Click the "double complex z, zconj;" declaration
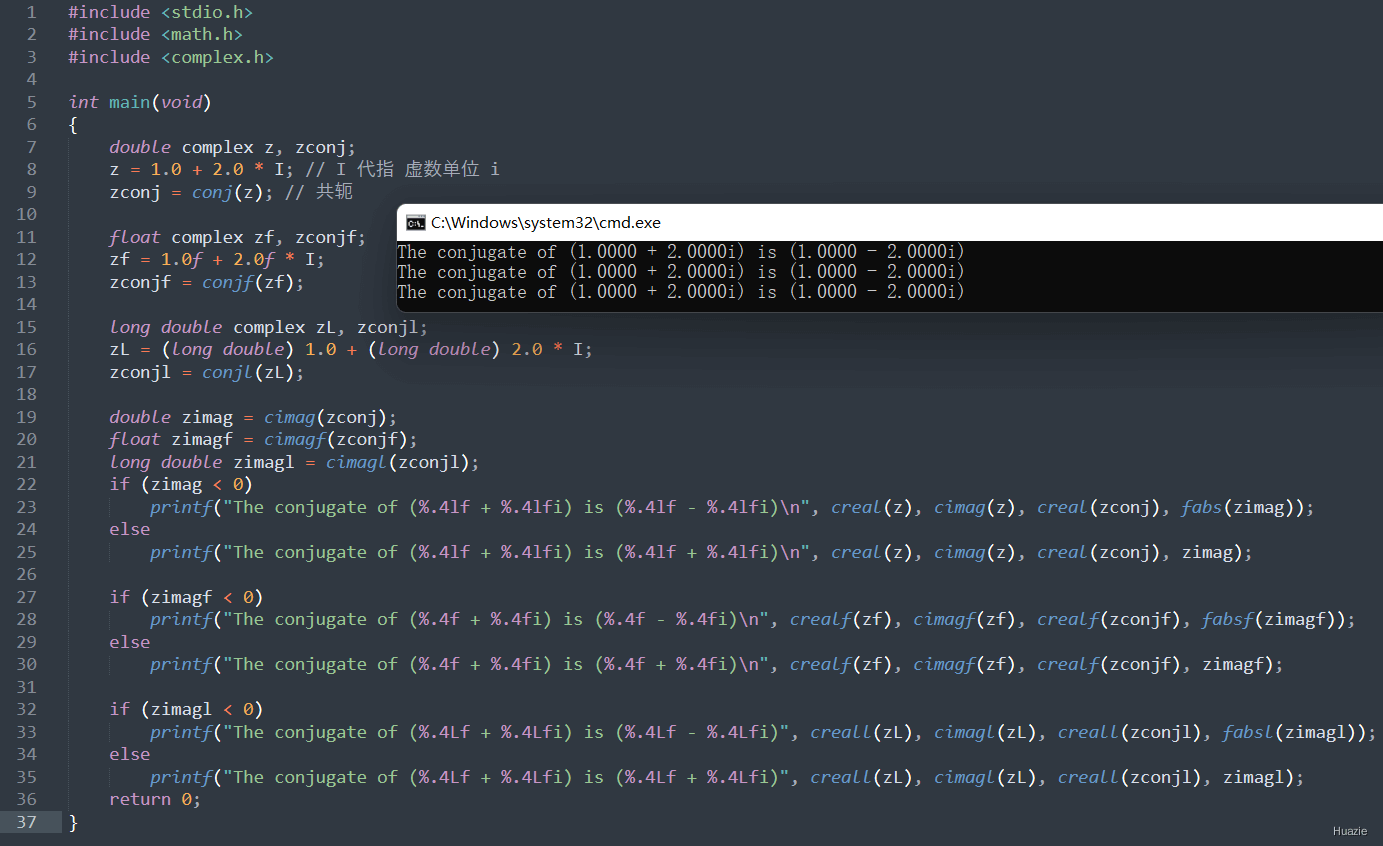This screenshot has width=1383, height=846. point(232,147)
